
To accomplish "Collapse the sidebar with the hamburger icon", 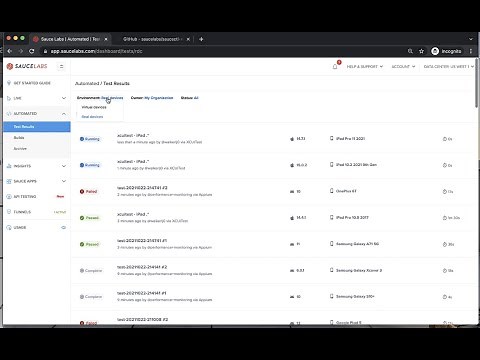I will [x=61, y=66].
